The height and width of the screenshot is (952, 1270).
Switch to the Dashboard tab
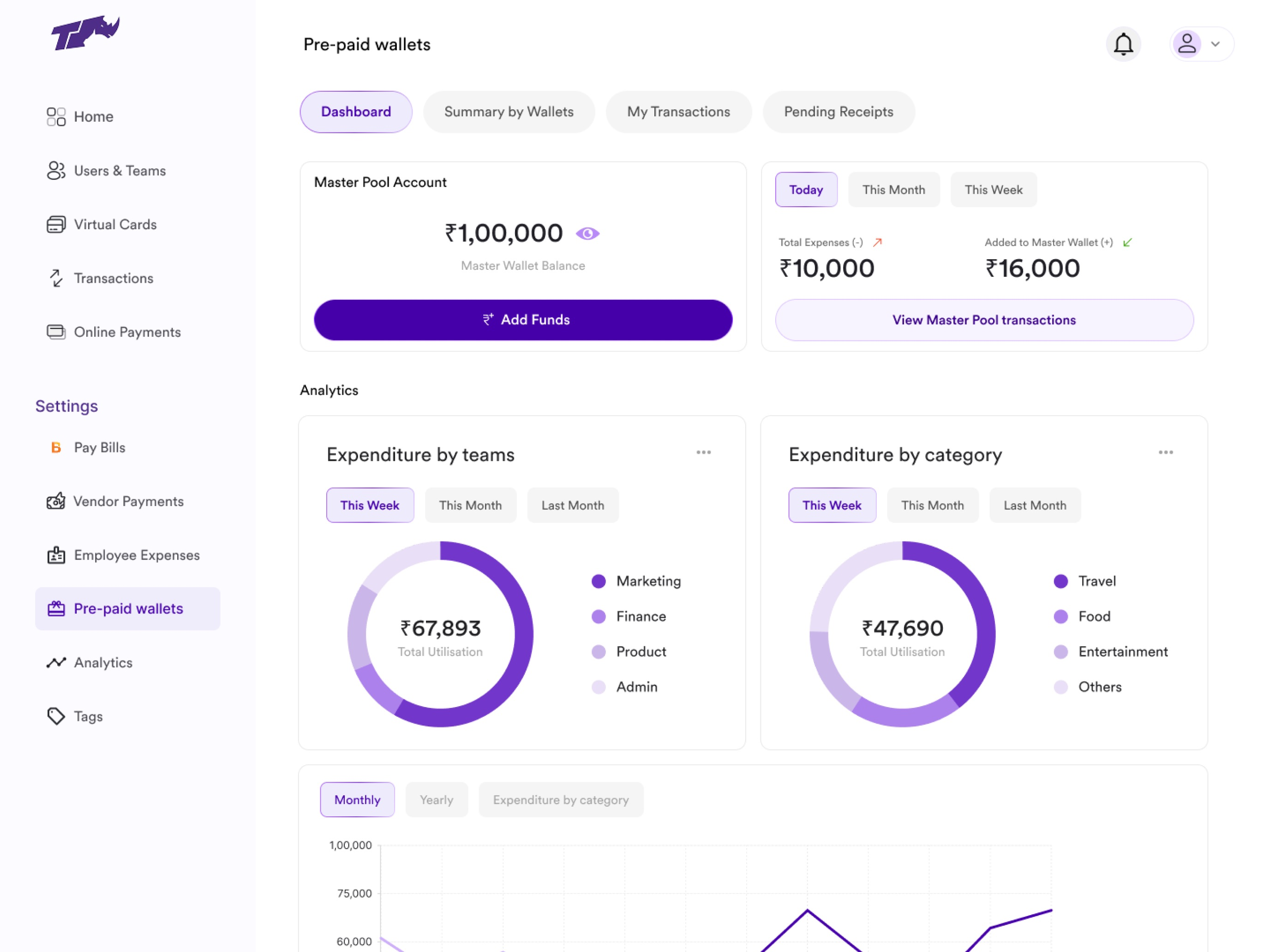coord(356,112)
